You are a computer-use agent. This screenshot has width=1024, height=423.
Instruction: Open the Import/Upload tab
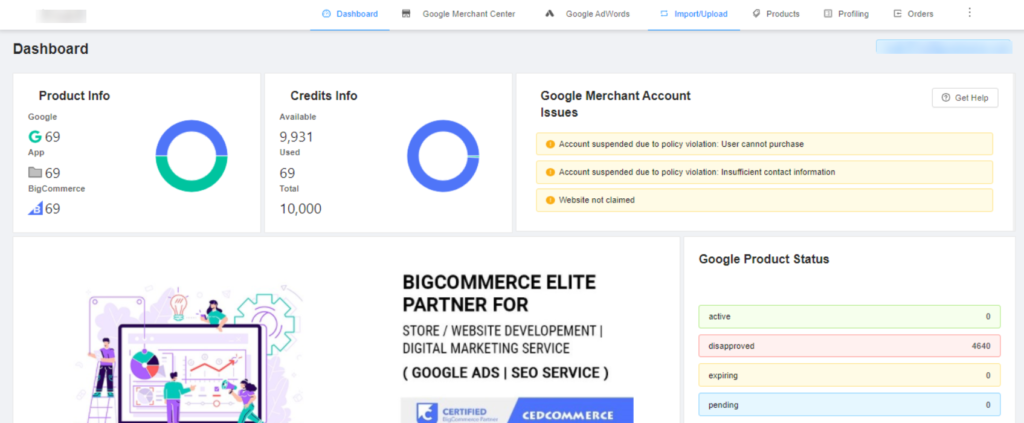pyautogui.click(x=694, y=14)
